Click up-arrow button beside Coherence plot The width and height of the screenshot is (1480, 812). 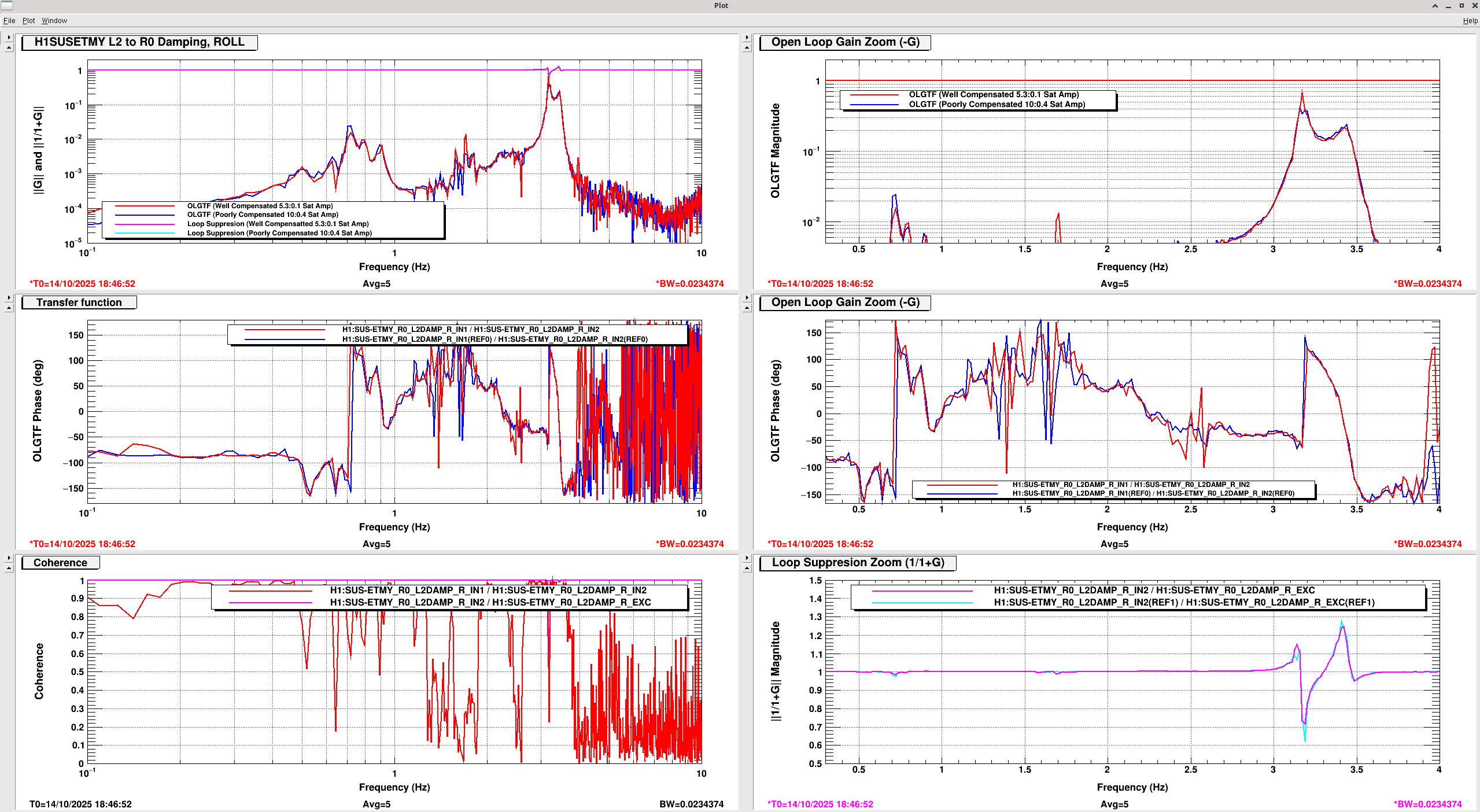coord(9,569)
